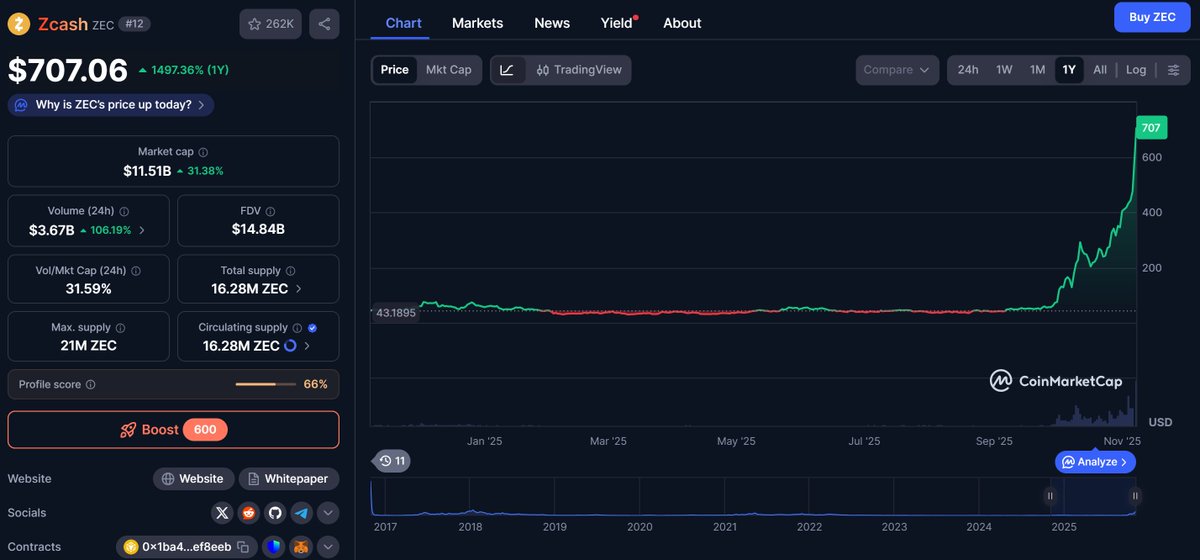The height and width of the screenshot is (560, 1200).
Task: Click the Boost 600 button
Action: [x=173, y=430]
